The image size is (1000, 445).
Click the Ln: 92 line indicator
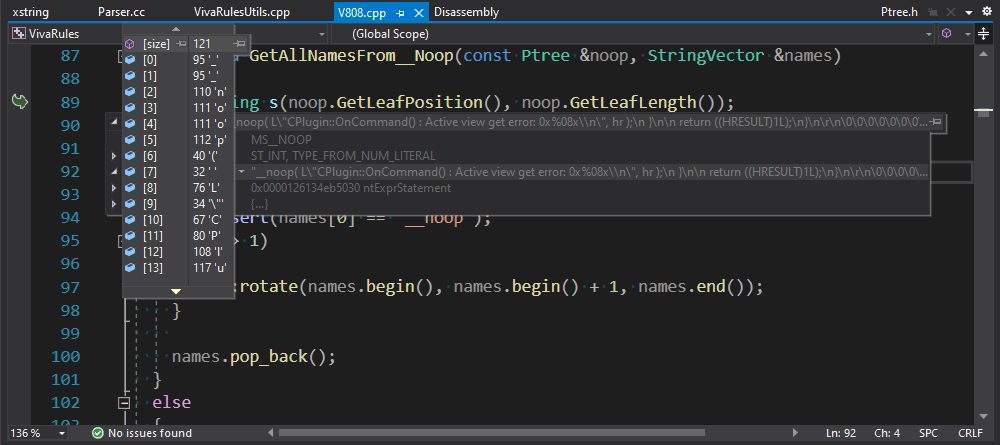[841, 433]
